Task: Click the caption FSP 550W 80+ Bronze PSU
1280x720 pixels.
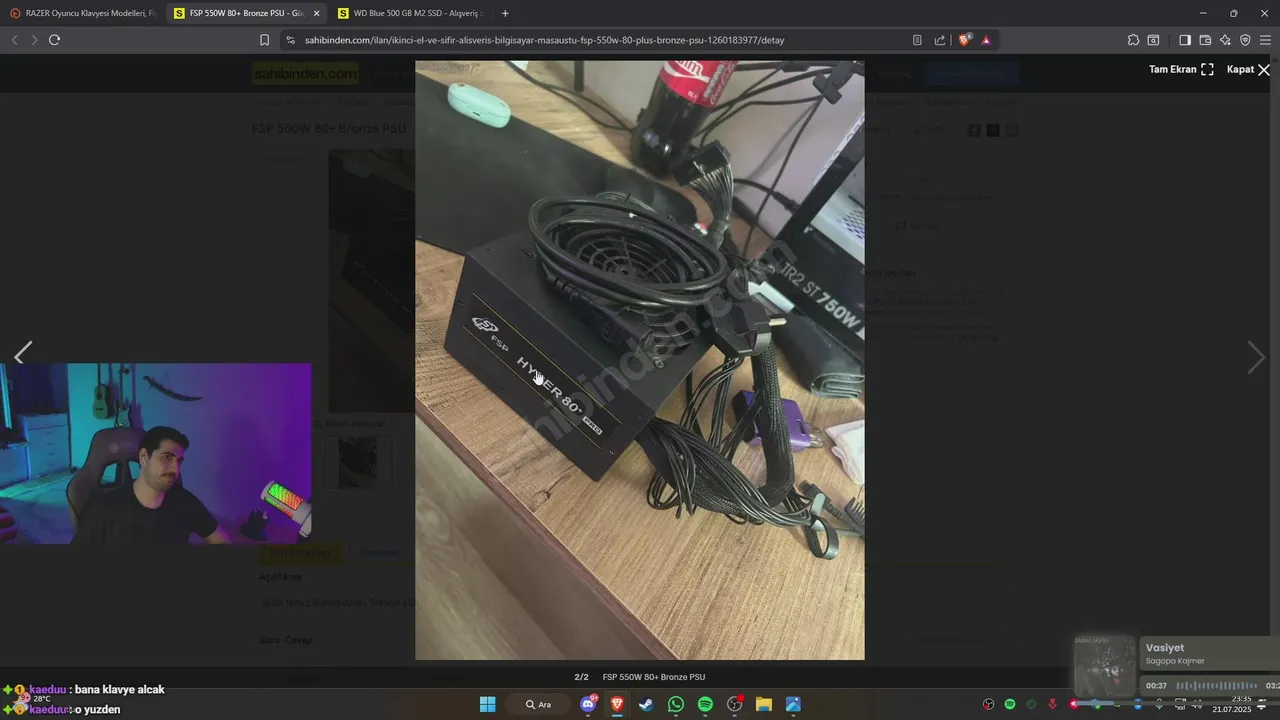Action: click(654, 677)
